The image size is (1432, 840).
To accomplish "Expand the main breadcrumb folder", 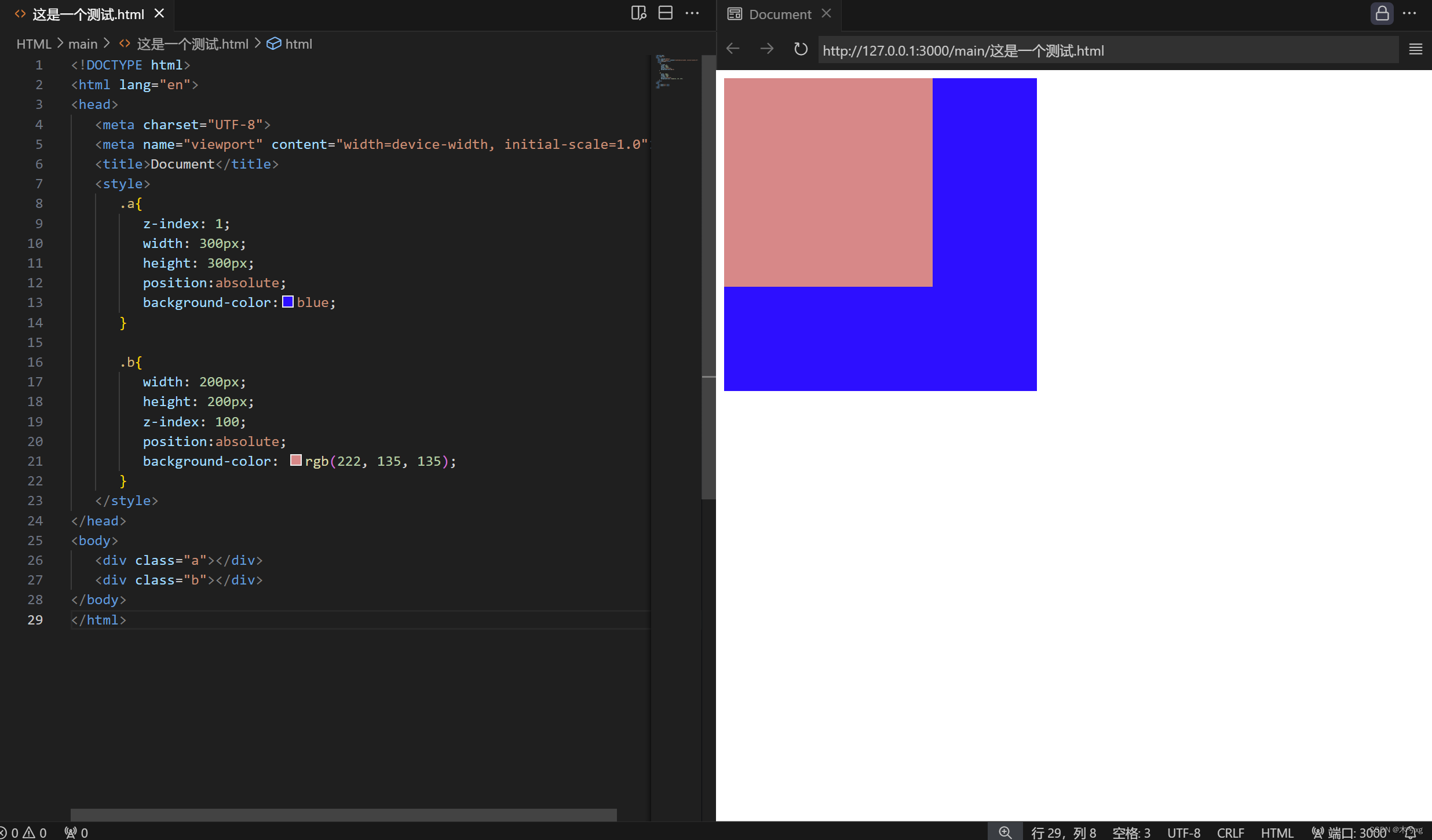I will [x=83, y=44].
